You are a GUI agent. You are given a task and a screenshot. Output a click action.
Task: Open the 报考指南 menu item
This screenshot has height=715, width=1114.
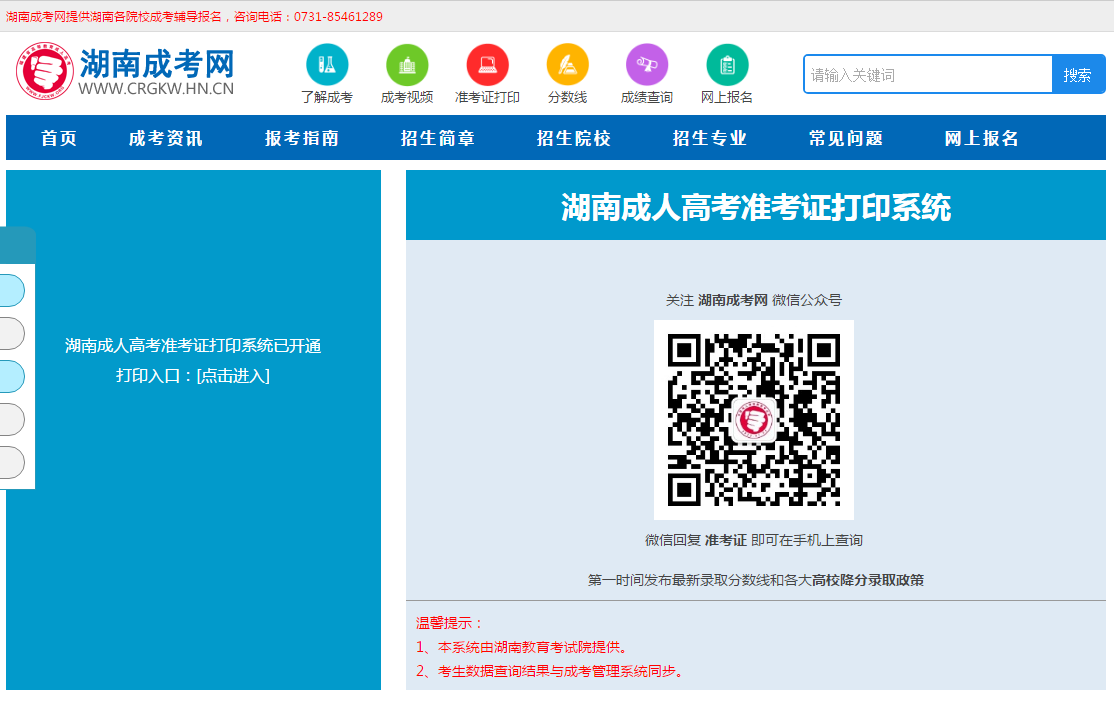(x=302, y=138)
